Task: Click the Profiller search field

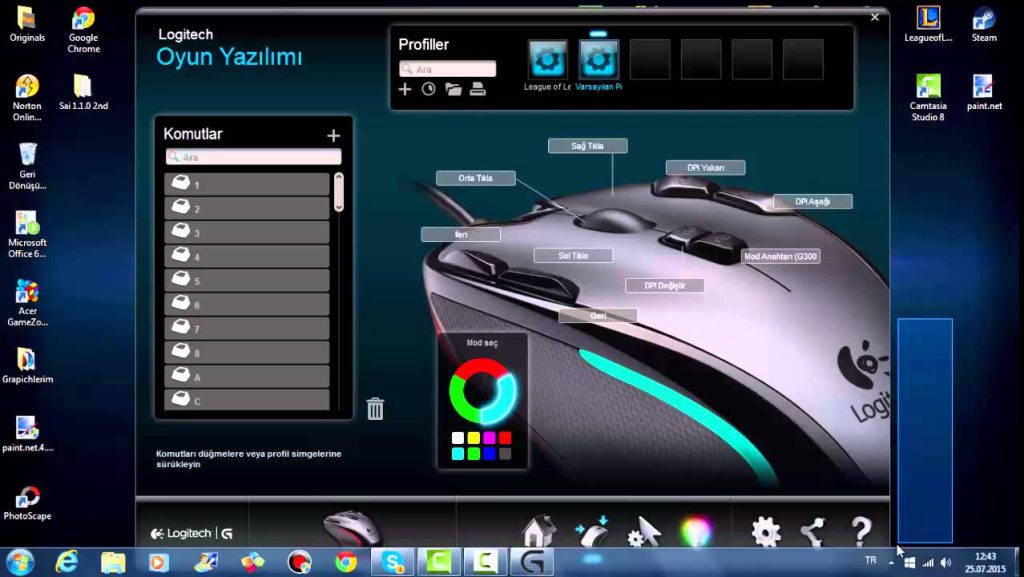Action: (447, 69)
